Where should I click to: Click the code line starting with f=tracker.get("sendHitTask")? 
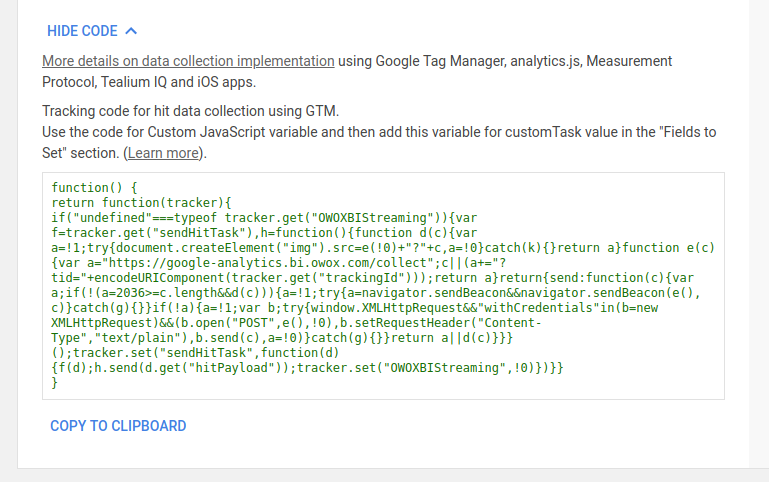coord(264,233)
